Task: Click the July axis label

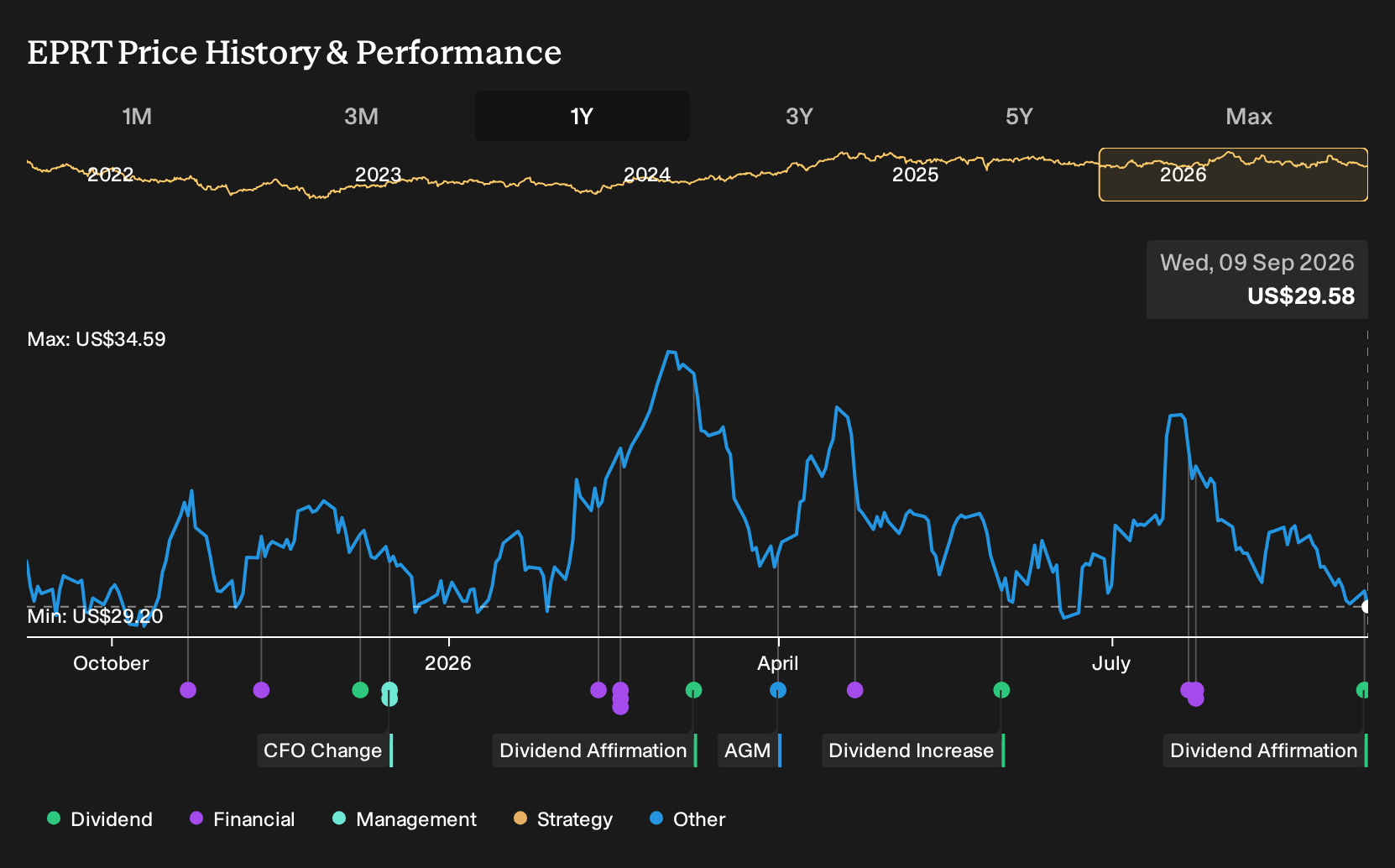Action: 1110,663
